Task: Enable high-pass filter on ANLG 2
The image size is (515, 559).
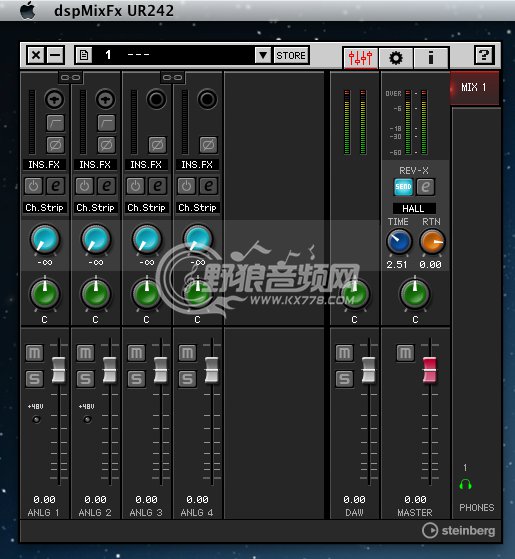Action: coord(106,123)
